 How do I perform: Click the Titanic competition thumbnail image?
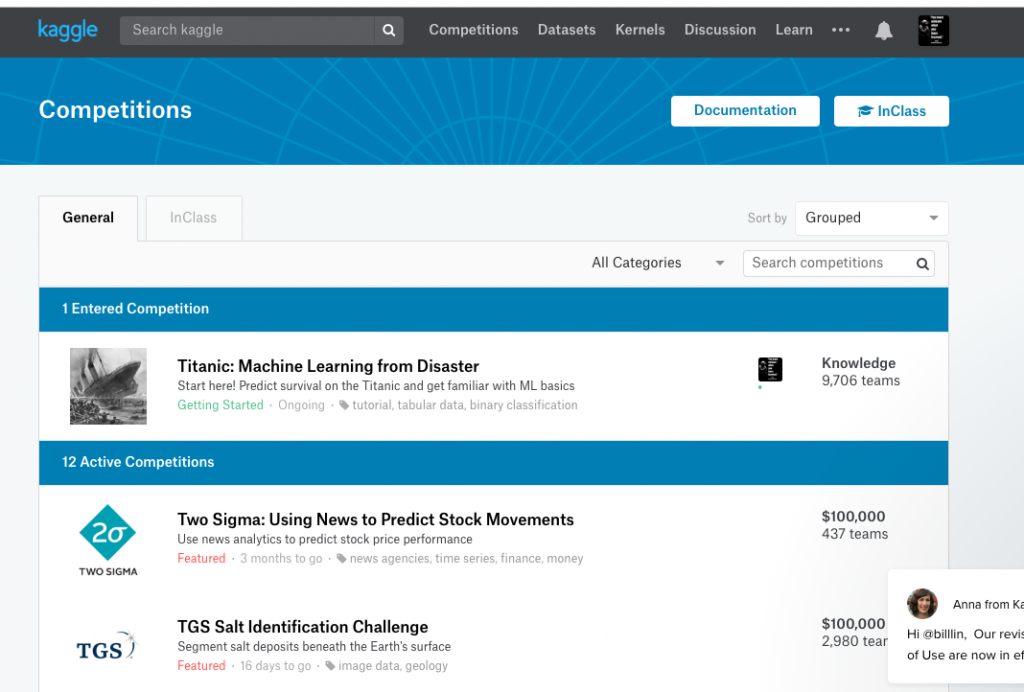[108, 386]
